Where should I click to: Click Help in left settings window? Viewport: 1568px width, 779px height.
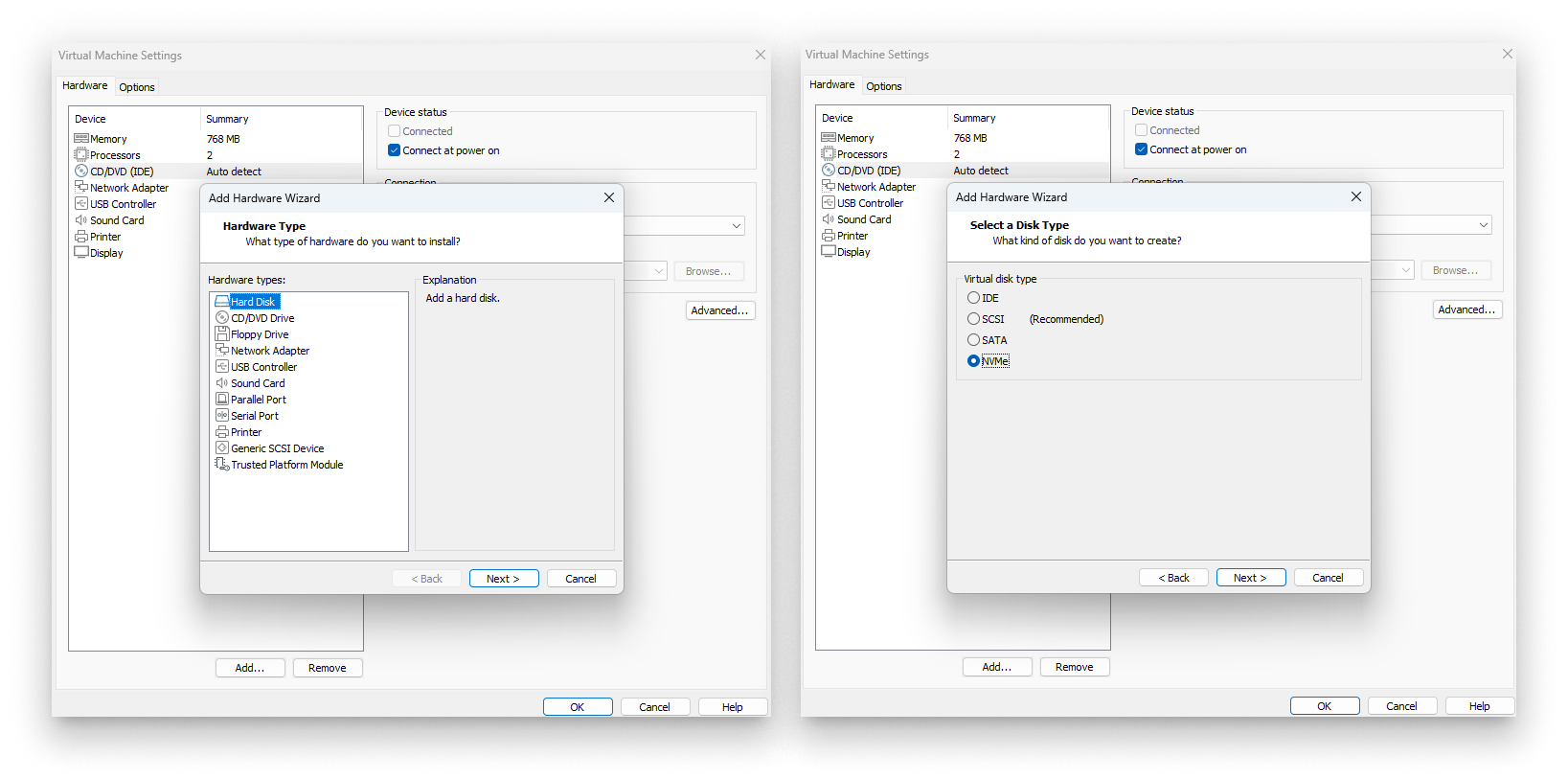click(x=733, y=707)
